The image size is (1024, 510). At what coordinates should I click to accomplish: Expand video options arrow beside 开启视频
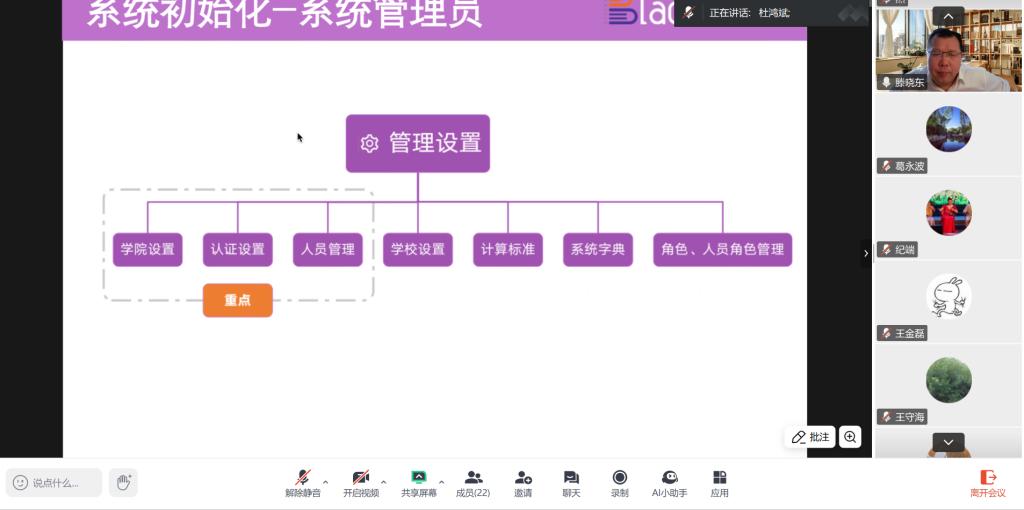pos(384,482)
